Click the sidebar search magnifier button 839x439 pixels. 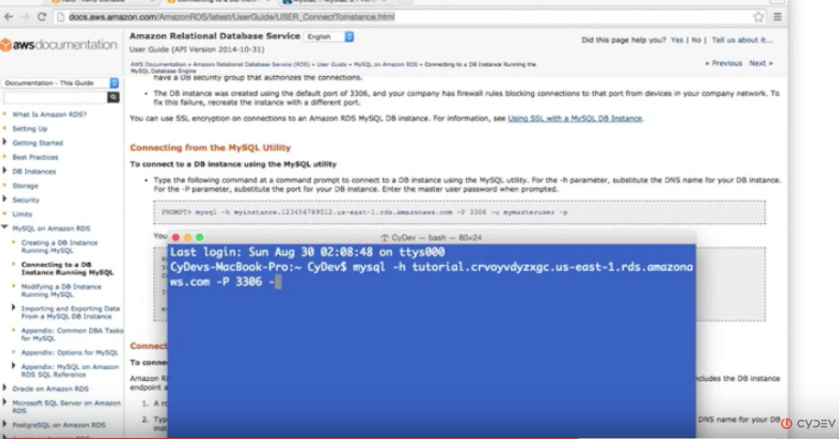113,97
